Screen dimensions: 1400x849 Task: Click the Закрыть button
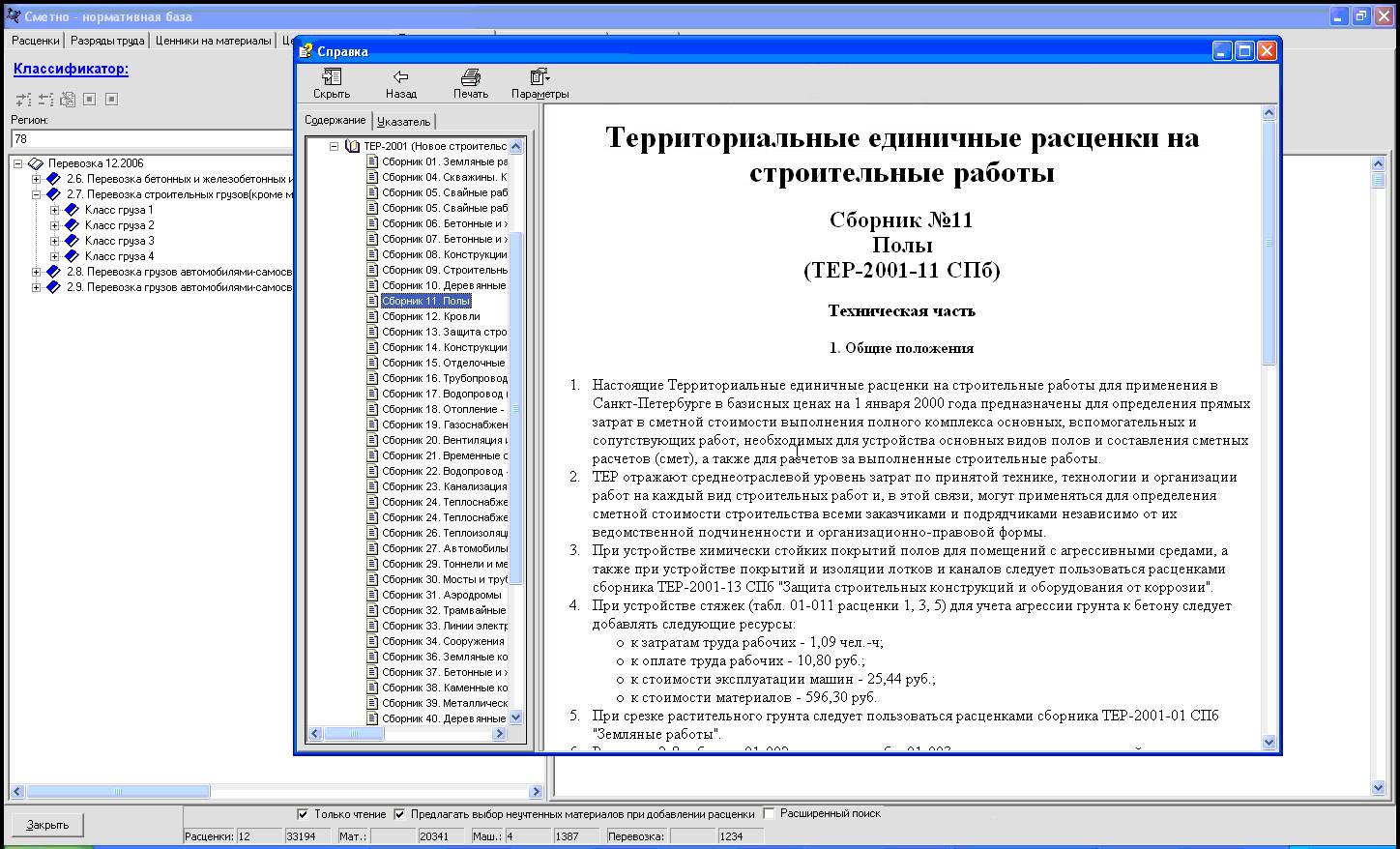point(47,825)
